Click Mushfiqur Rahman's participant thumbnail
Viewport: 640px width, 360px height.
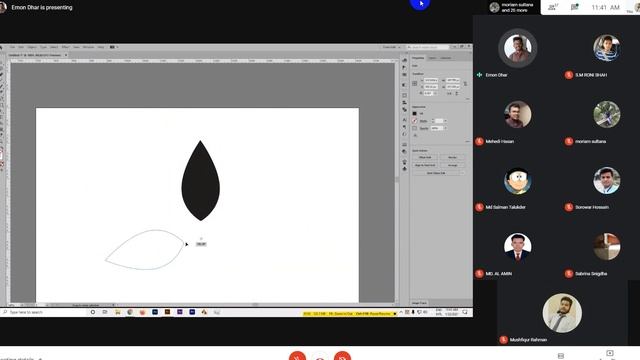pyautogui.click(x=562, y=313)
